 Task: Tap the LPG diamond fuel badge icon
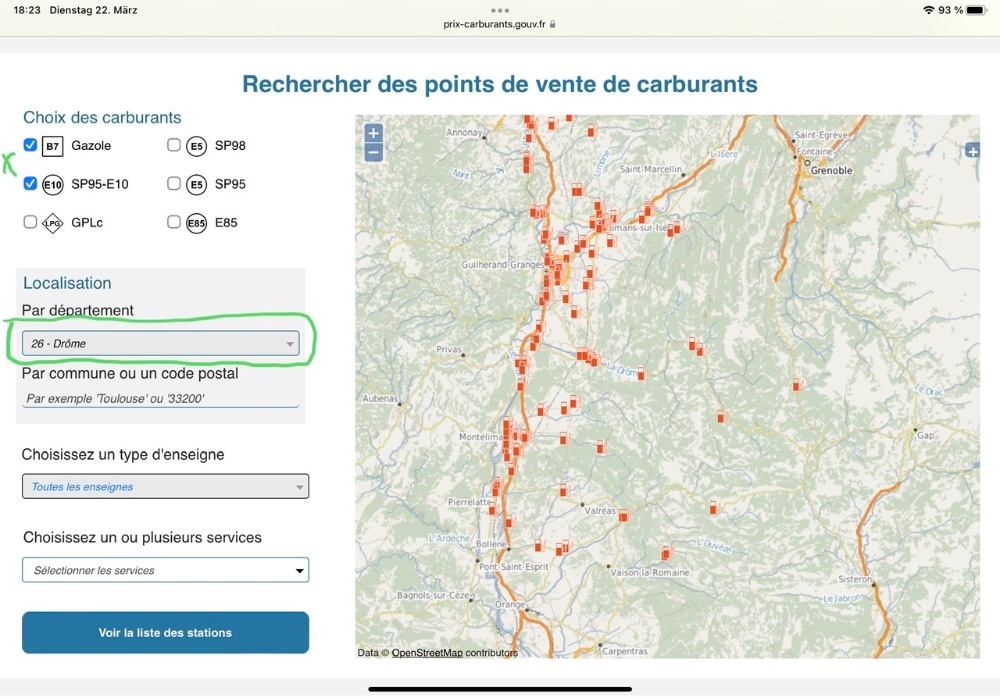52,223
